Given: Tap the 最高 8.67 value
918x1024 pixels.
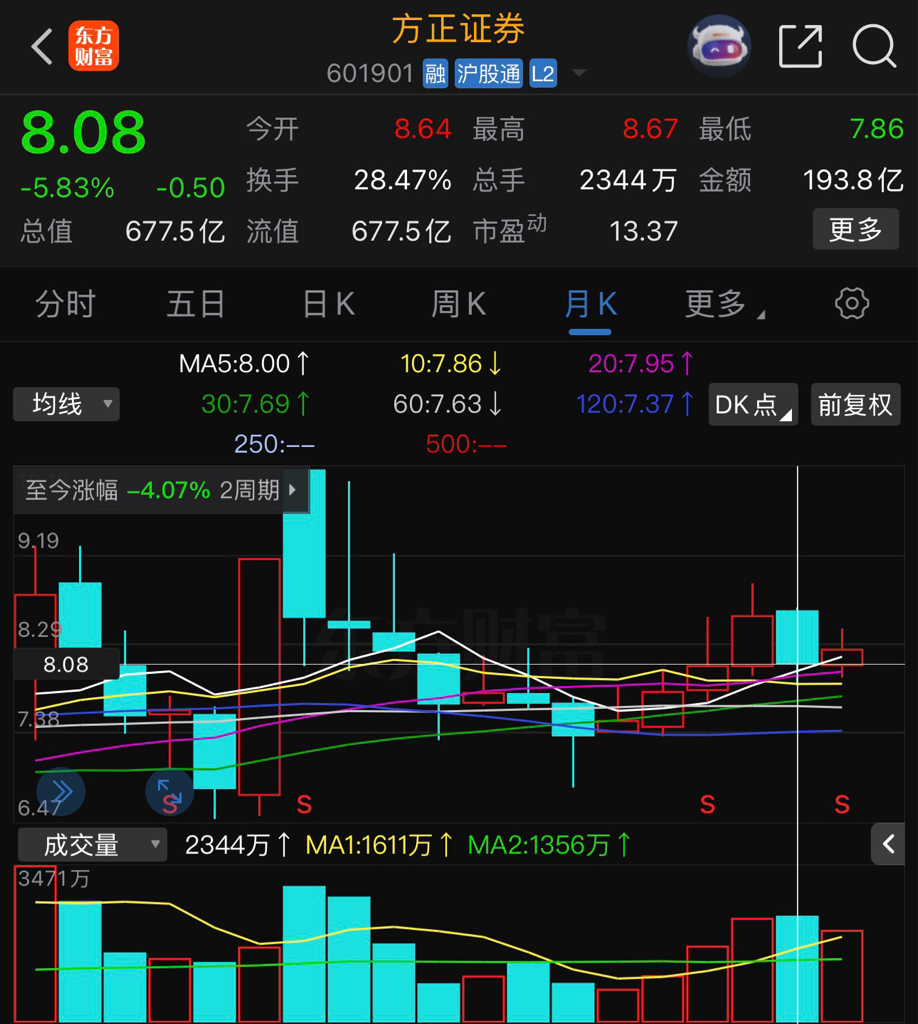Looking at the screenshot, I should [650, 129].
